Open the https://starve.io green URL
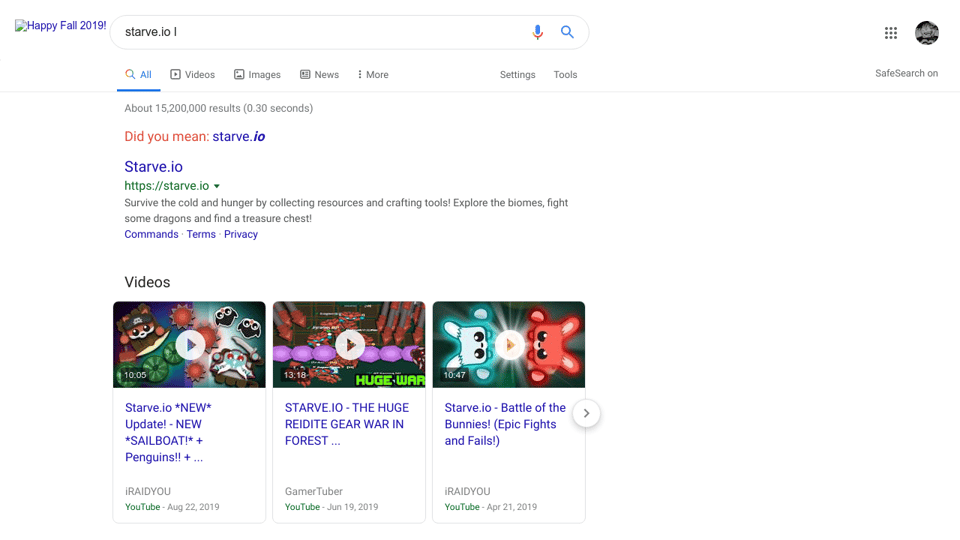This screenshot has height=540, width=960. (167, 186)
